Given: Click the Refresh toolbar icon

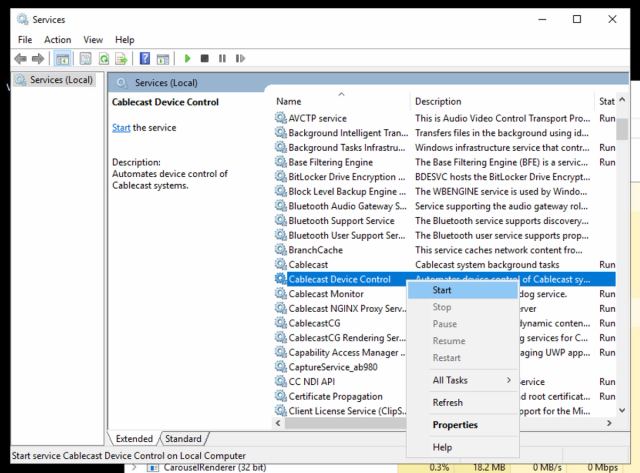Looking at the screenshot, I should point(103,59).
